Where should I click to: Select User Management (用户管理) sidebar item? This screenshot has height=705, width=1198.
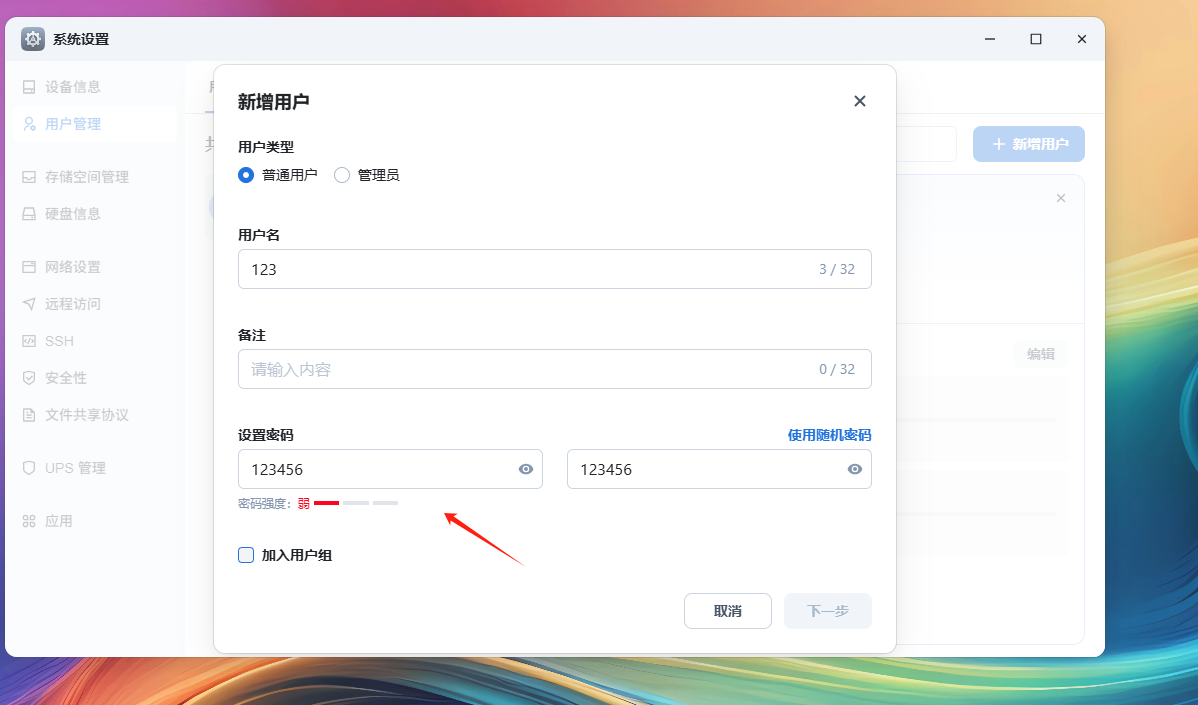[95, 124]
